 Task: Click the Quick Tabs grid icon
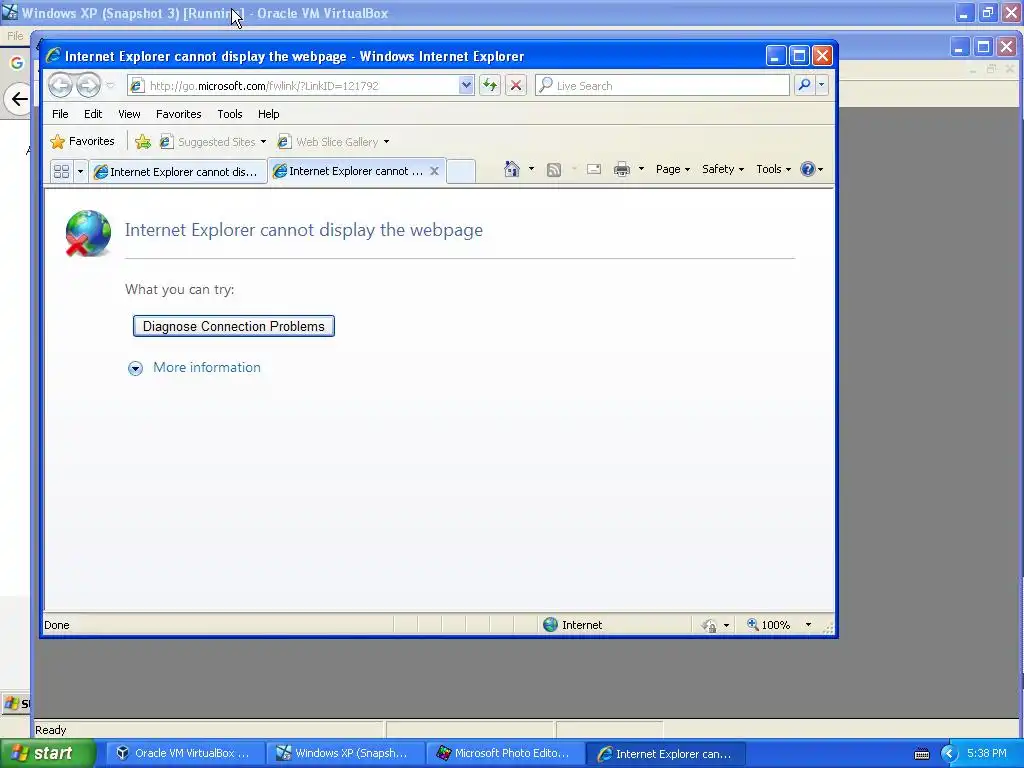click(61, 172)
